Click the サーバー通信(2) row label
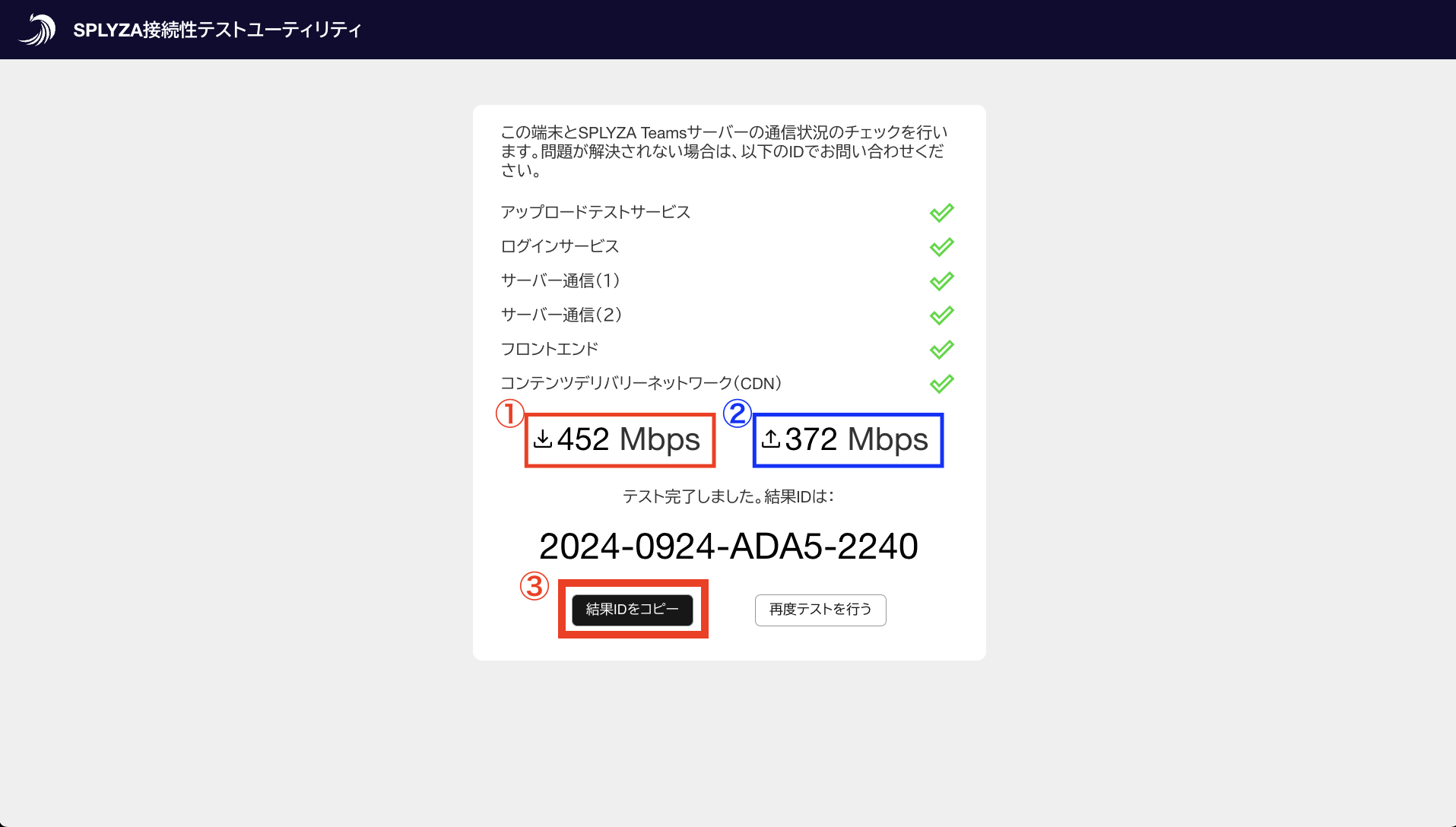 point(561,315)
